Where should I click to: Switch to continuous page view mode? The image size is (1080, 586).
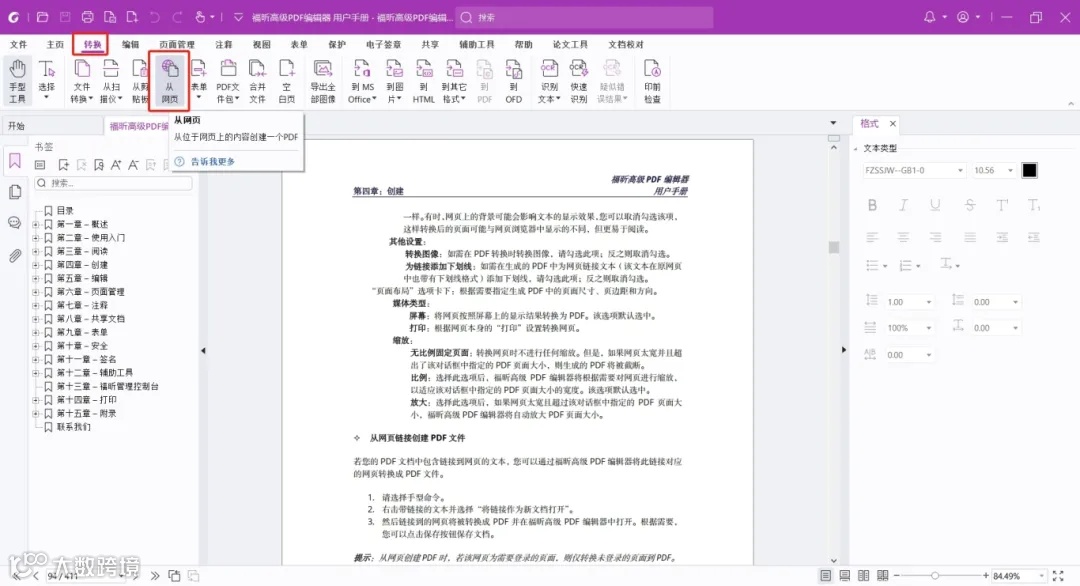coord(844,575)
